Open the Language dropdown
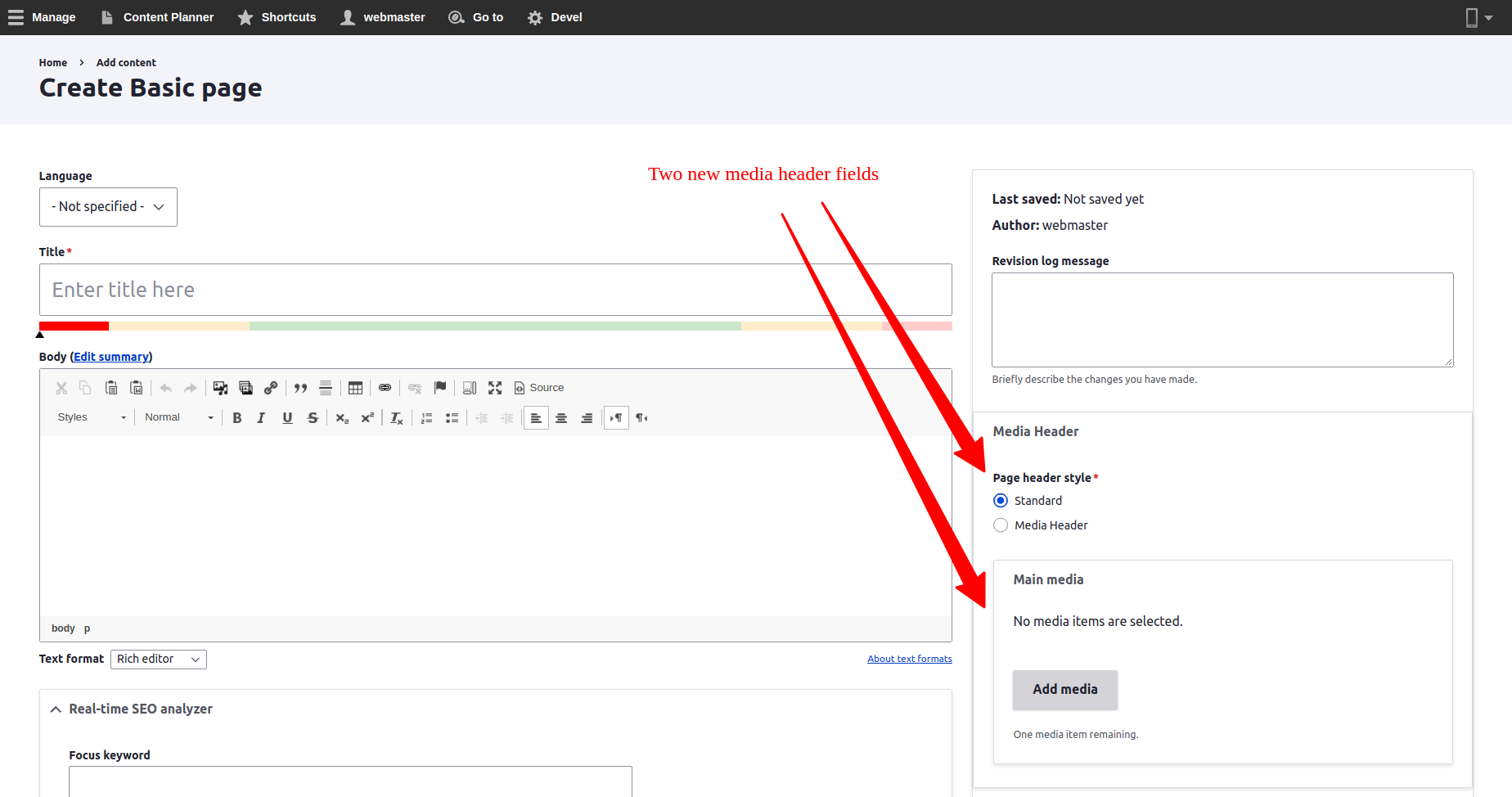The width and height of the screenshot is (1512, 797). pos(108,207)
